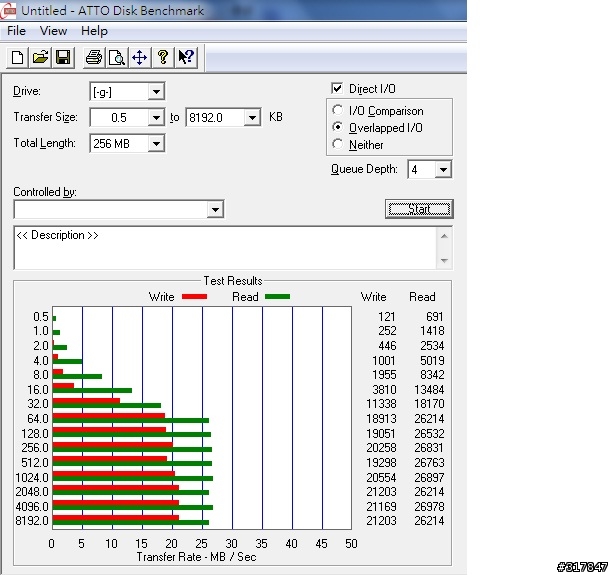The height and width of the screenshot is (575, 614).
Task: Click the Open file folder icon
Action: (x=40, y=58)
